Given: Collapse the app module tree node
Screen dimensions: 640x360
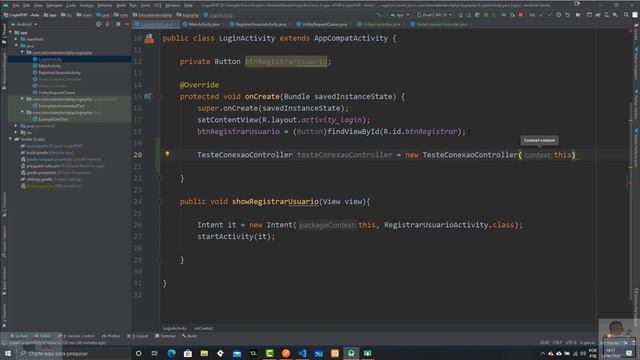Looking at the screenshot, I should [11, 33].
